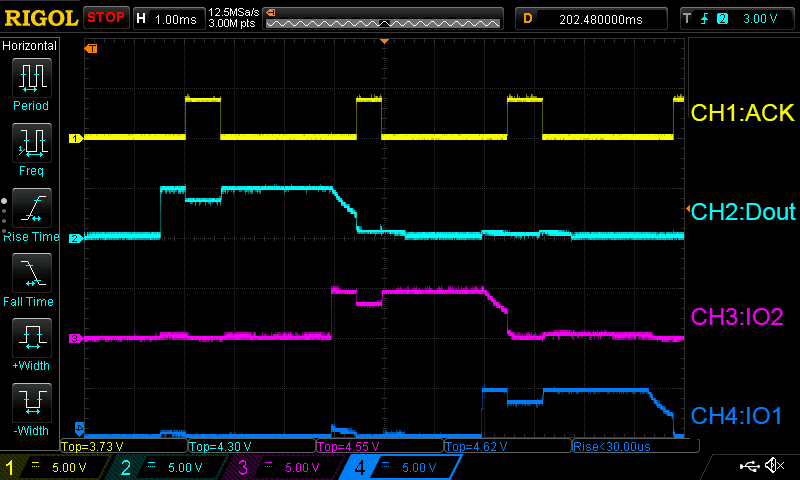Toggle the muted speaker sound icon

775,465
